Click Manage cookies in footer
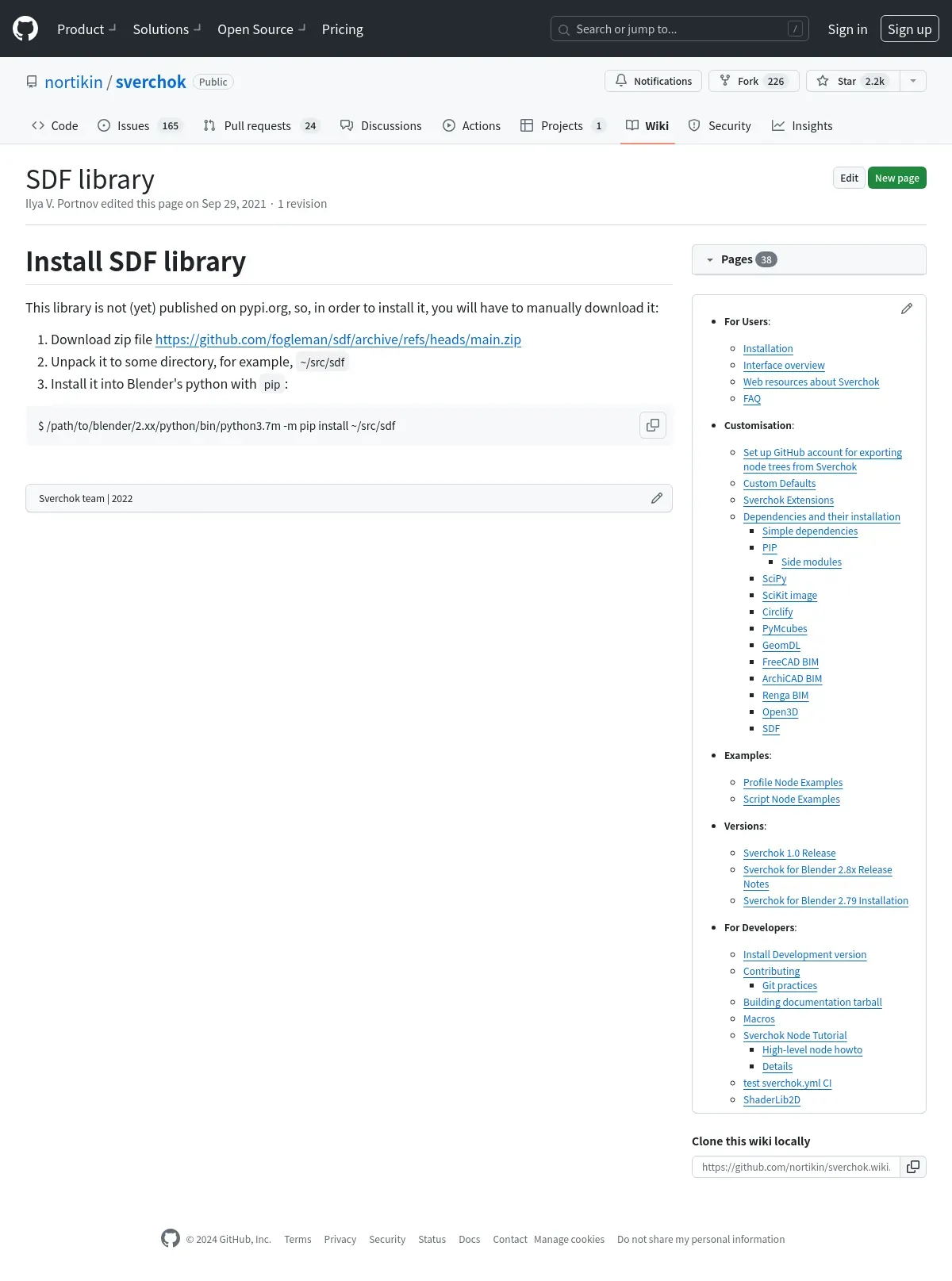This screenshot has width=952, height=1281. pos(569,1239)
